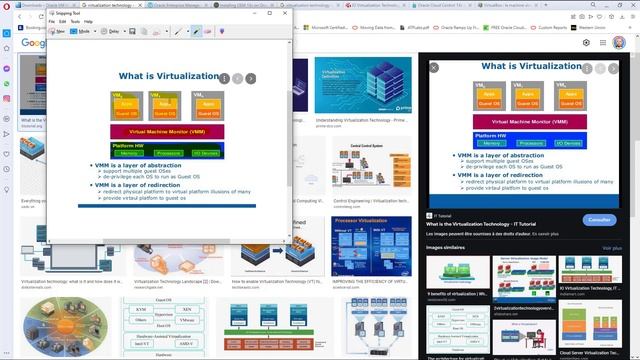
Task: Open the Tools menu in Snipping Tool
Action: pyautogui.click(x=75, y=22)
